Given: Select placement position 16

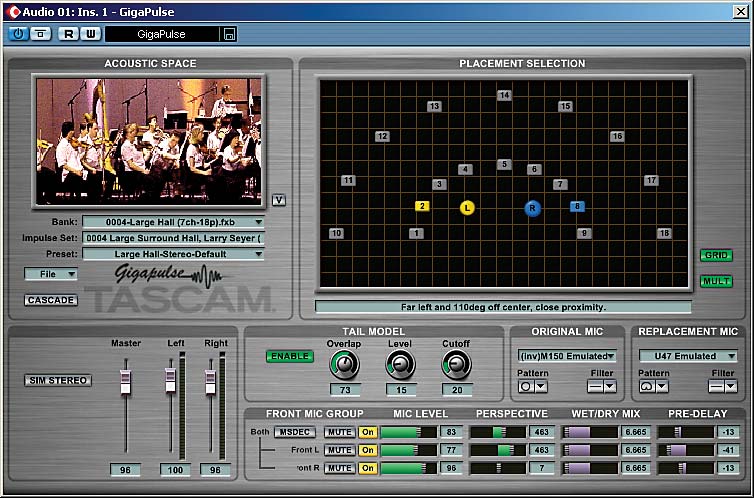Looking at the screenshot, I should (x=617, y=136).
